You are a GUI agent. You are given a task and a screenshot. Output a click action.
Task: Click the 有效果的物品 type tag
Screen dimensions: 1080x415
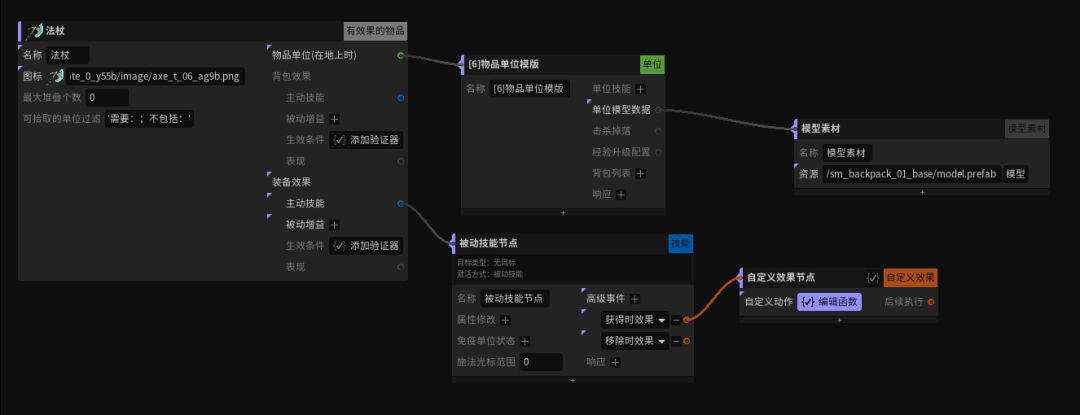[x=375, y=31]
